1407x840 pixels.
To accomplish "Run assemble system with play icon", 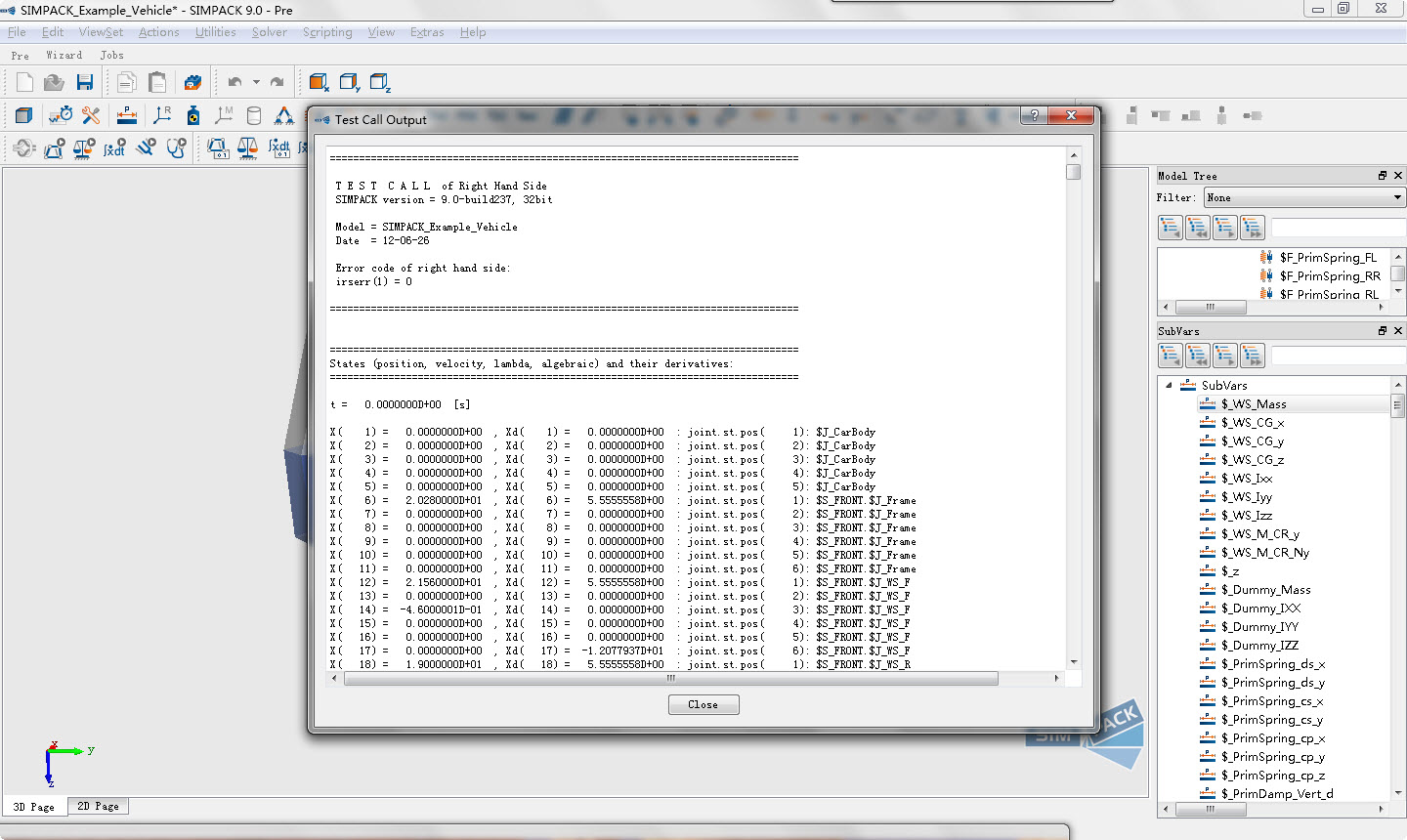I will (55, 148).
